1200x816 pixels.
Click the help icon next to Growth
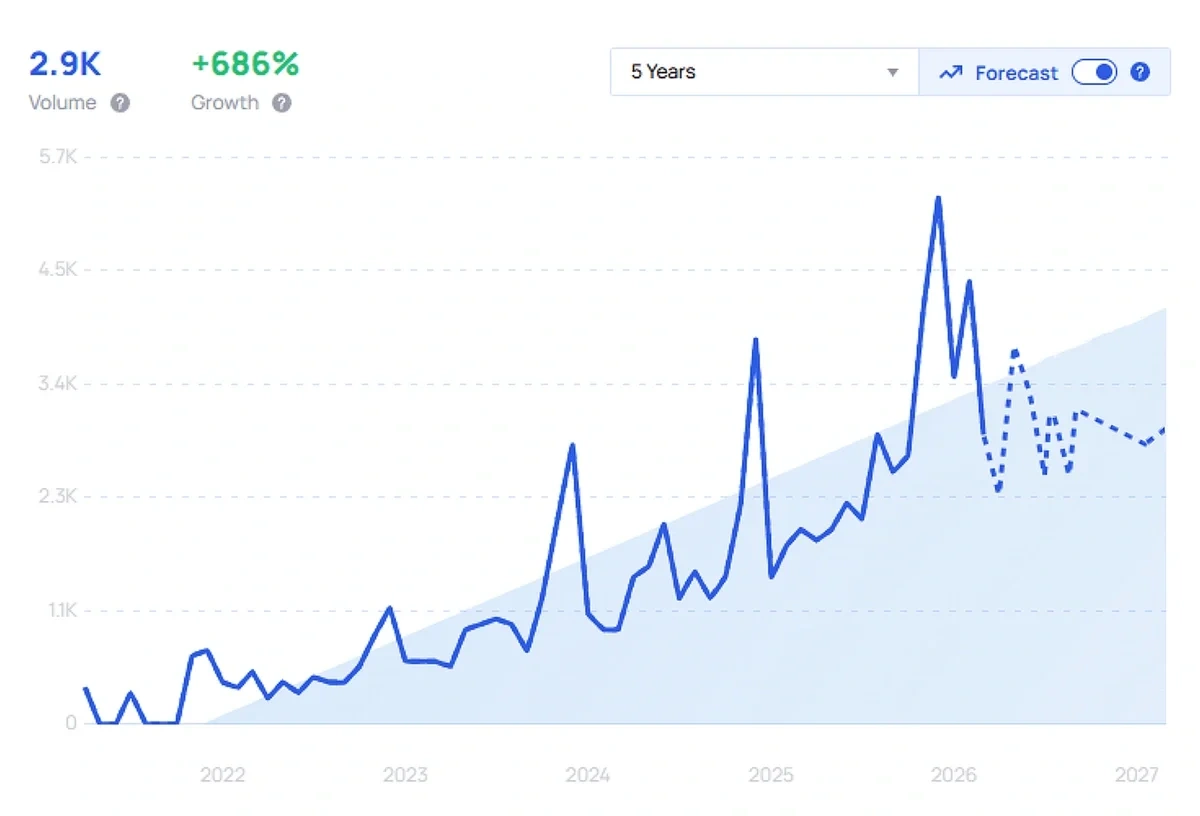pyautogui.click(x=282, y=103)
